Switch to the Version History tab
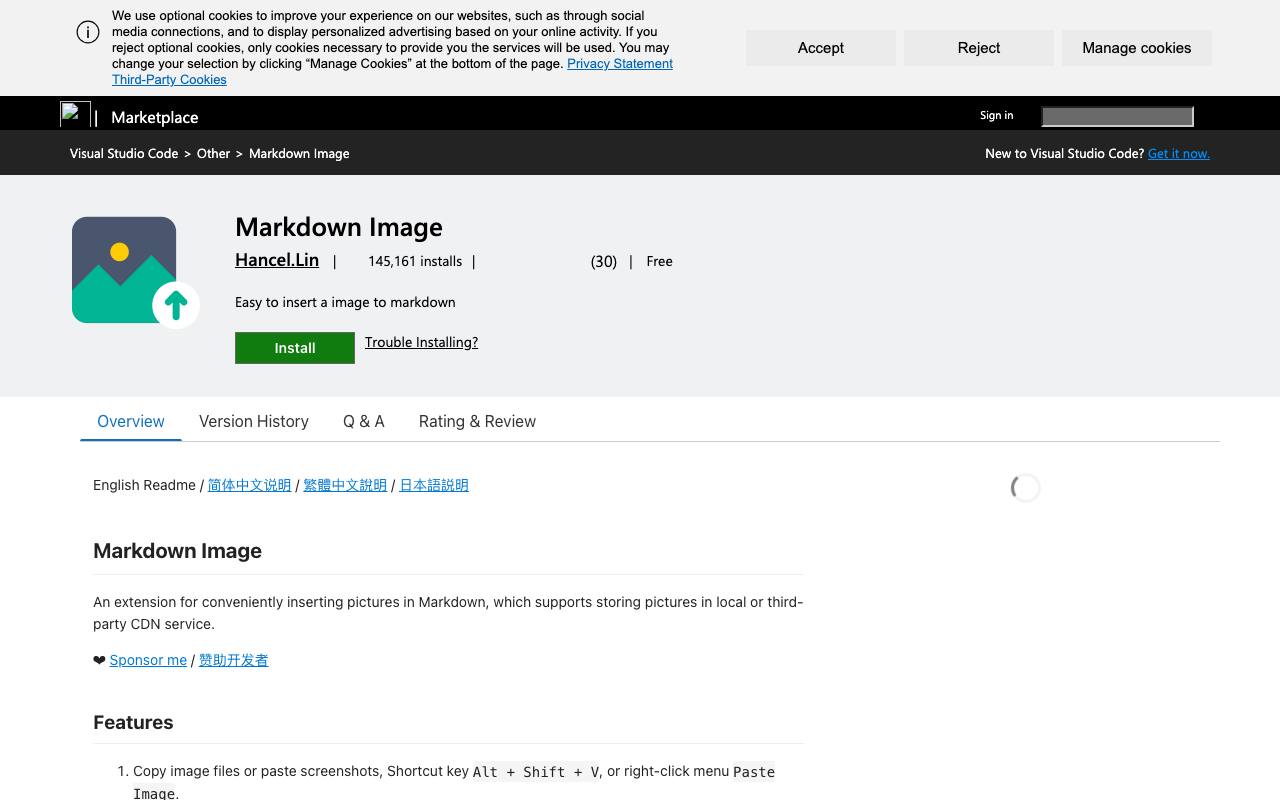This screenshot has width=1280, height=800. [x=254, y=422]
